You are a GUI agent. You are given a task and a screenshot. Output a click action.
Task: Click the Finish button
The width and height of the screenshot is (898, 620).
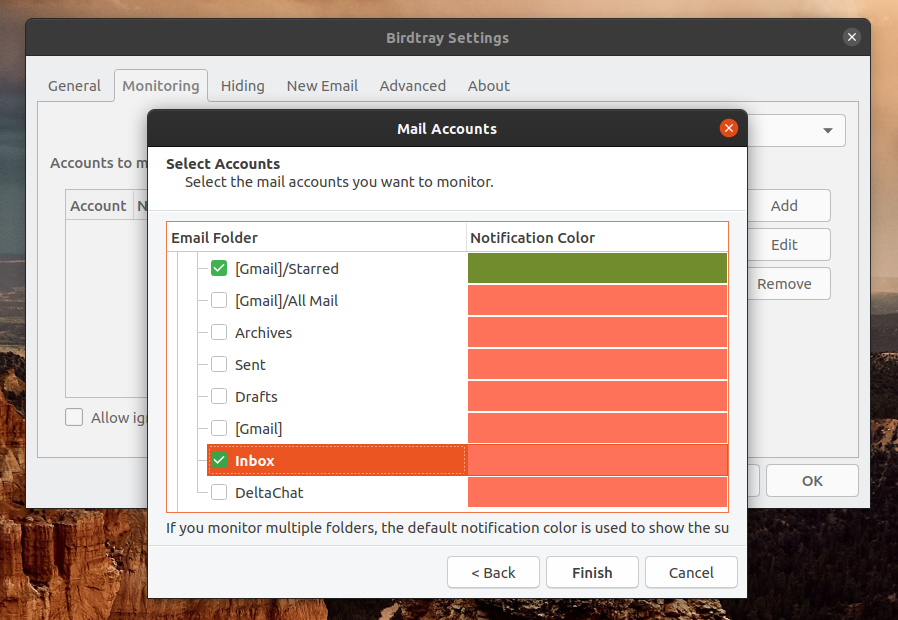pyautogui.click(x=592, y=572)
